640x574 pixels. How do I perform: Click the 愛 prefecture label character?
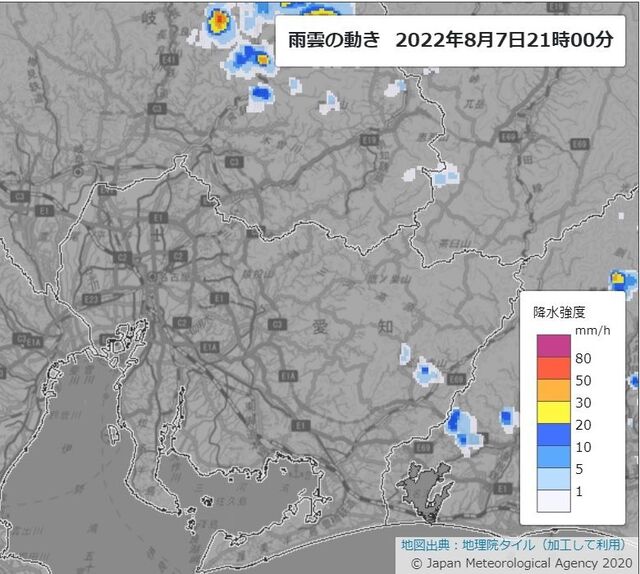pos(320,327)
